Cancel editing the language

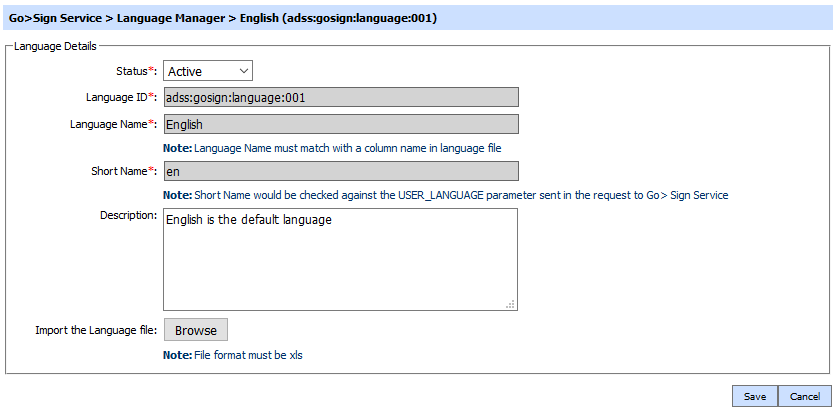click(x=805, y=396)
